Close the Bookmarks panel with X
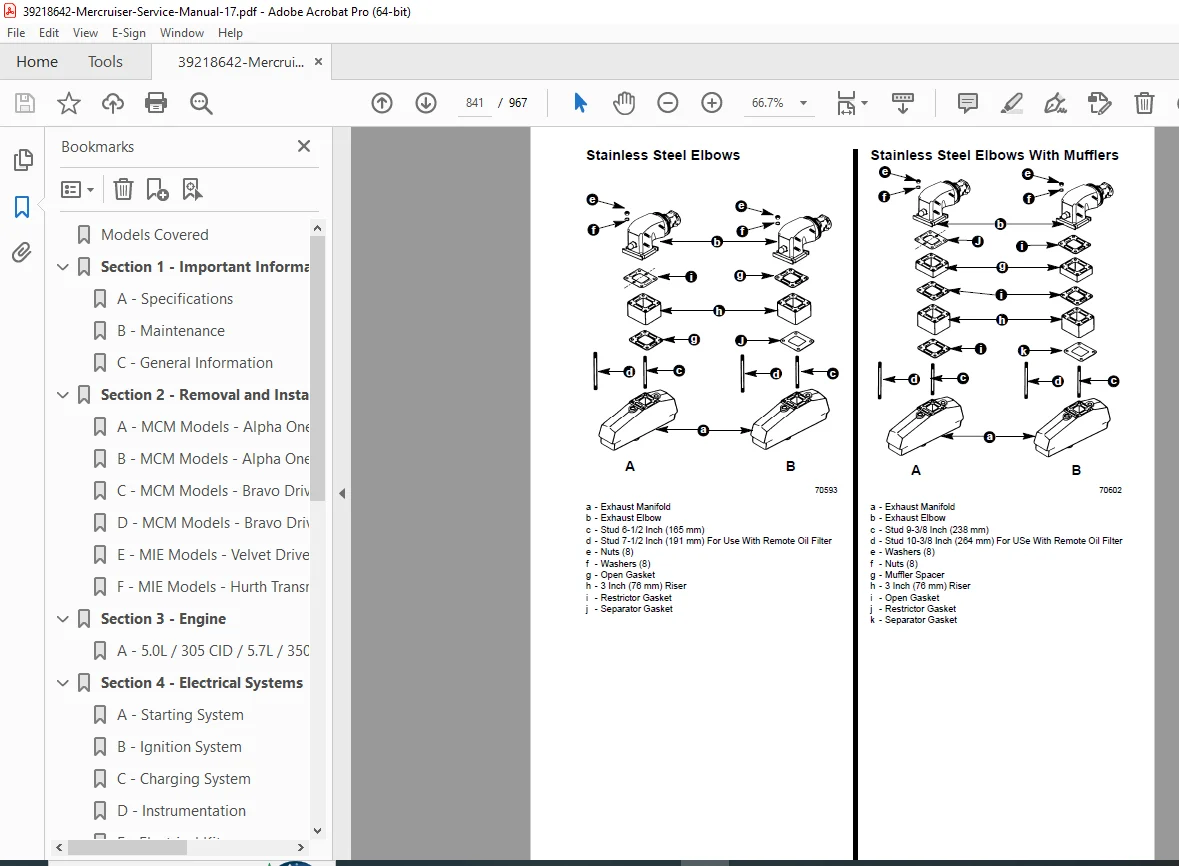This screenshot has height=866, width=1179. (304, 146)
